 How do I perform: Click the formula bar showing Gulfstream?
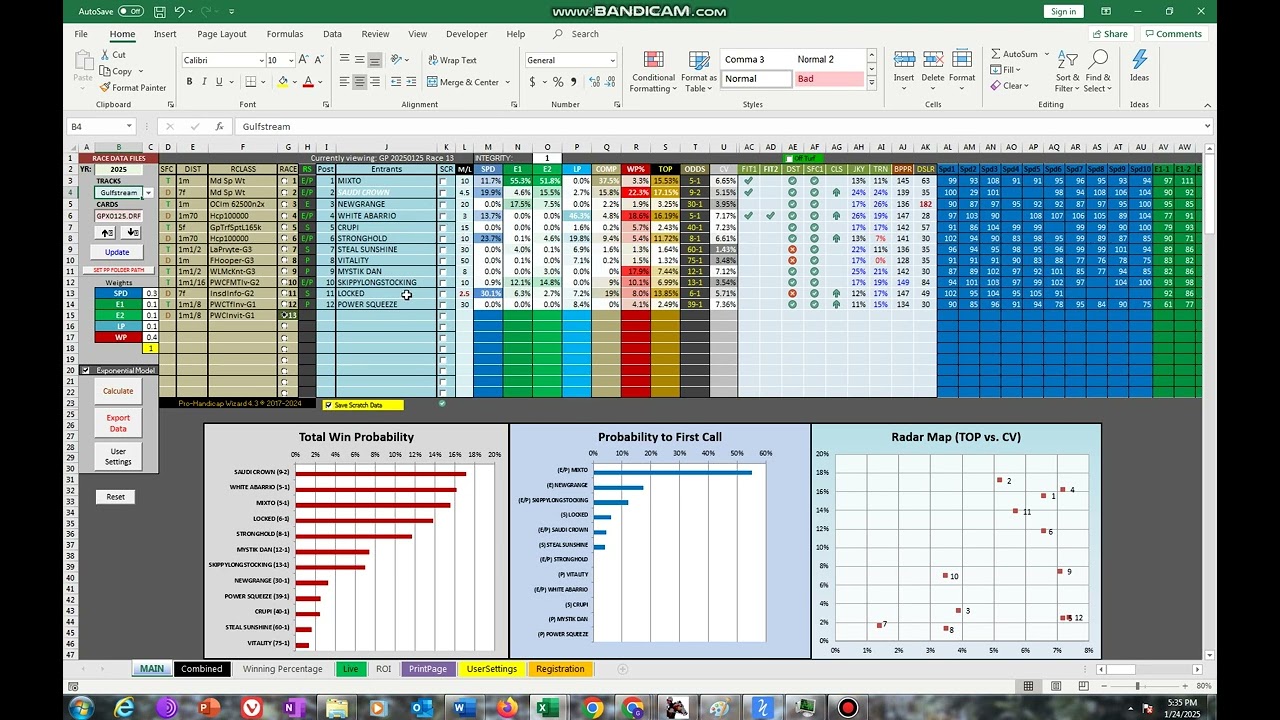tap(722, 126)
